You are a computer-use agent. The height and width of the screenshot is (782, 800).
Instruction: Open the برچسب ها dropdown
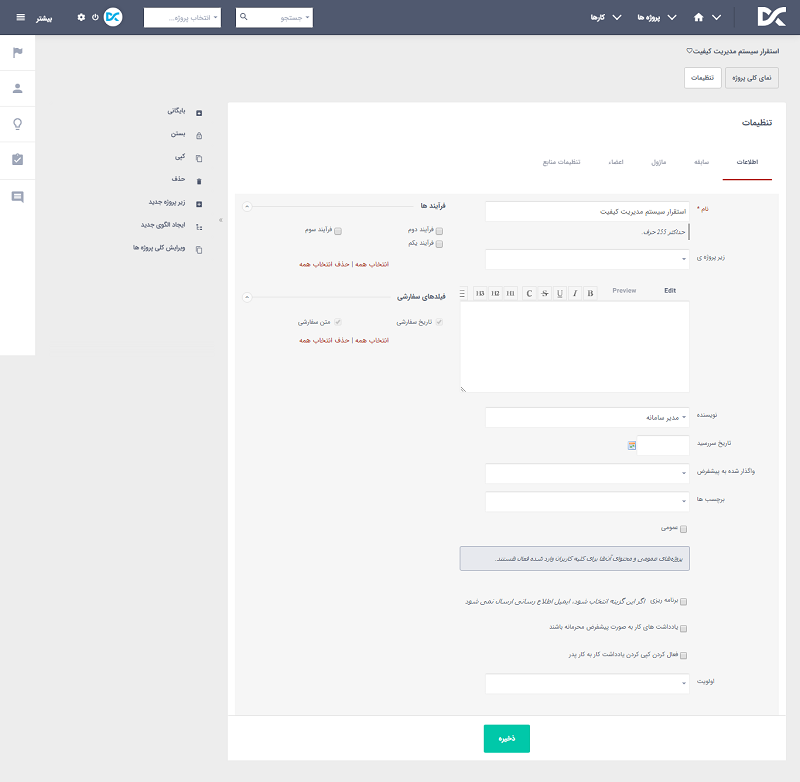587,501
